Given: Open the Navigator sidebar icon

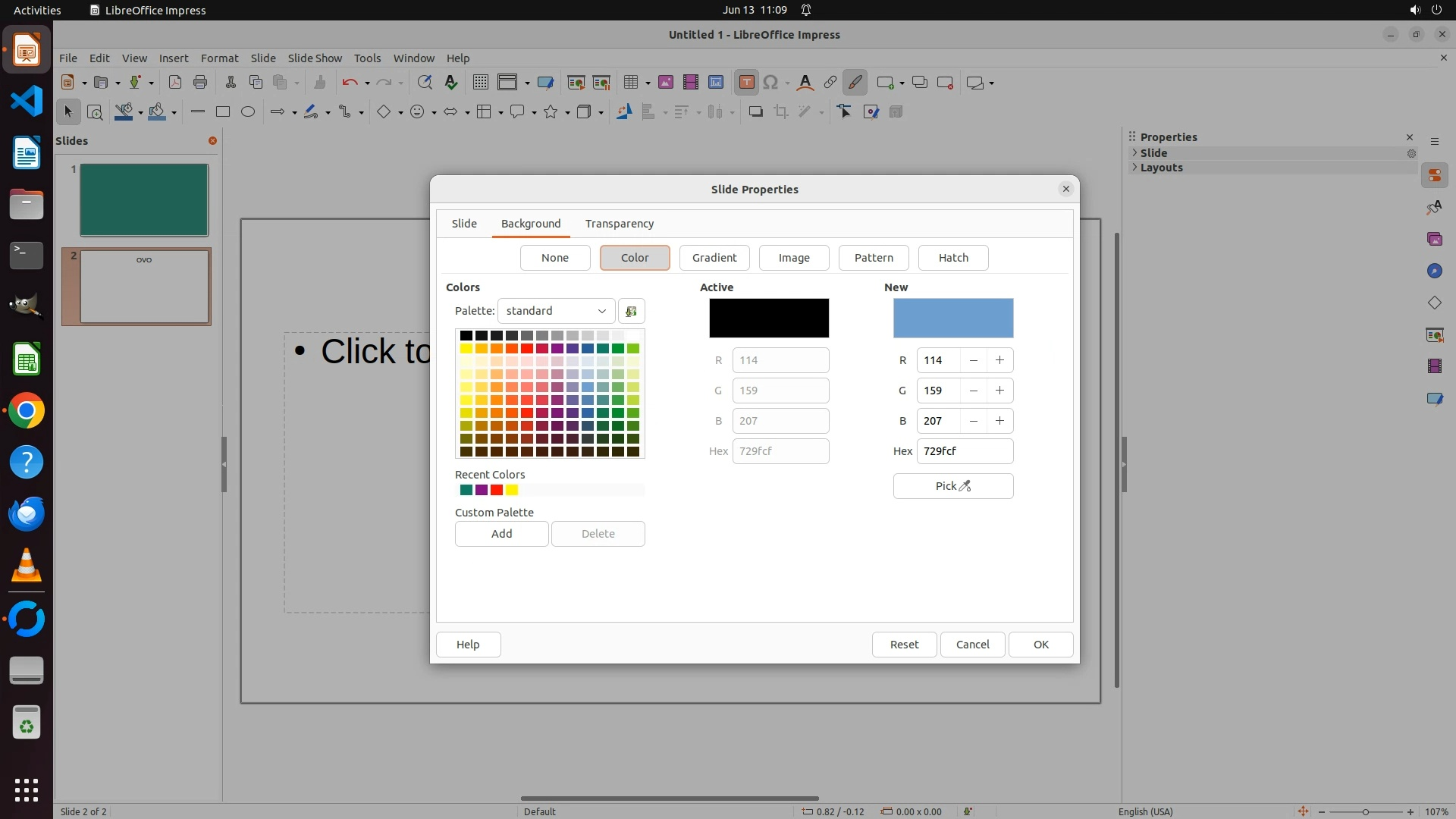Looking at the screenshot, I should [1434, 271].
